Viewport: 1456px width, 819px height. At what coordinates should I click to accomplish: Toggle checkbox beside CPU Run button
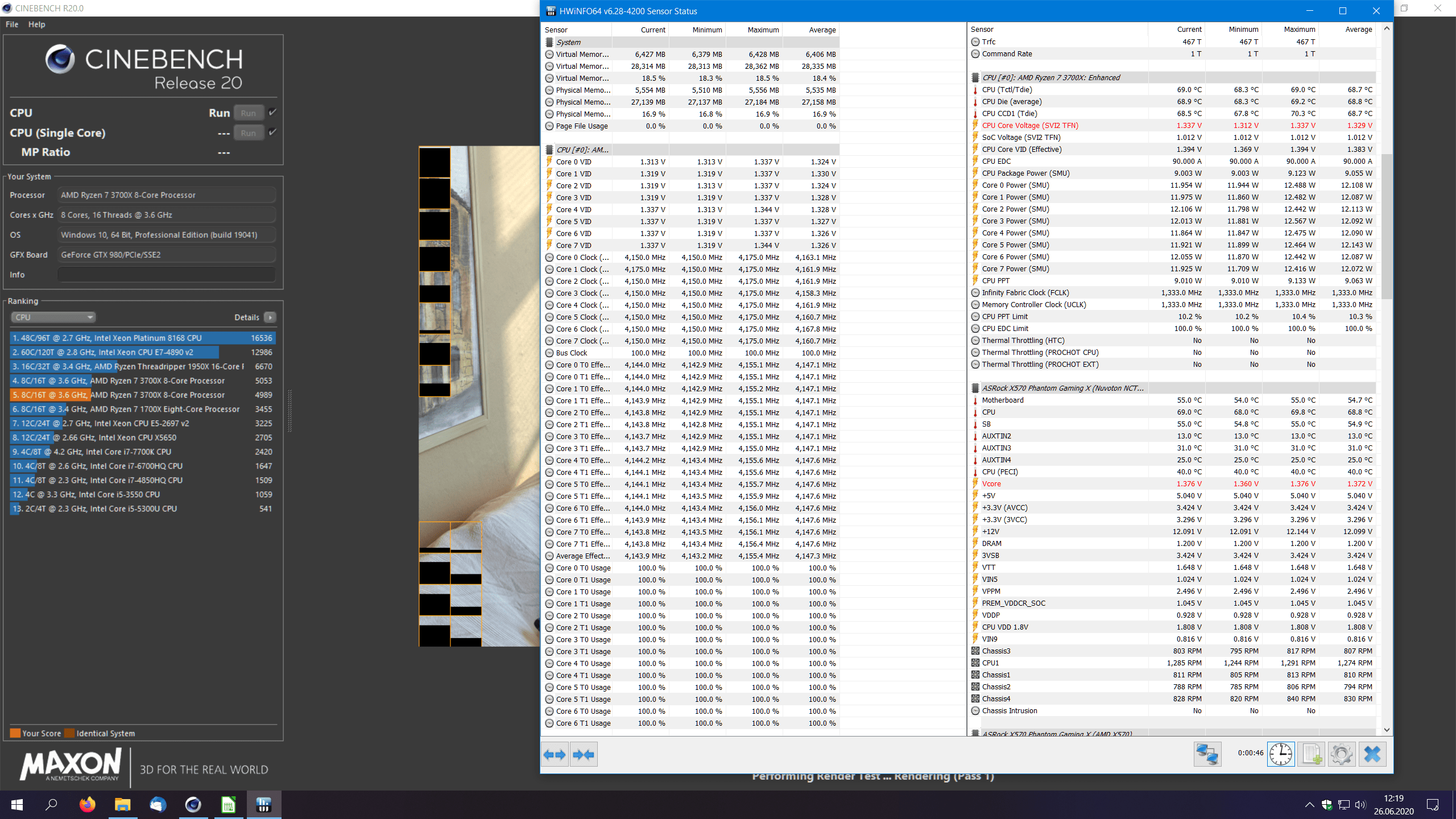272,112
